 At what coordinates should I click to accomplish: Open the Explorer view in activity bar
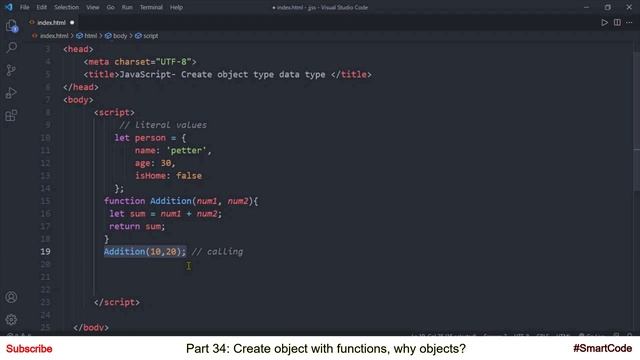pyautogui.click(x=11, y=26)
